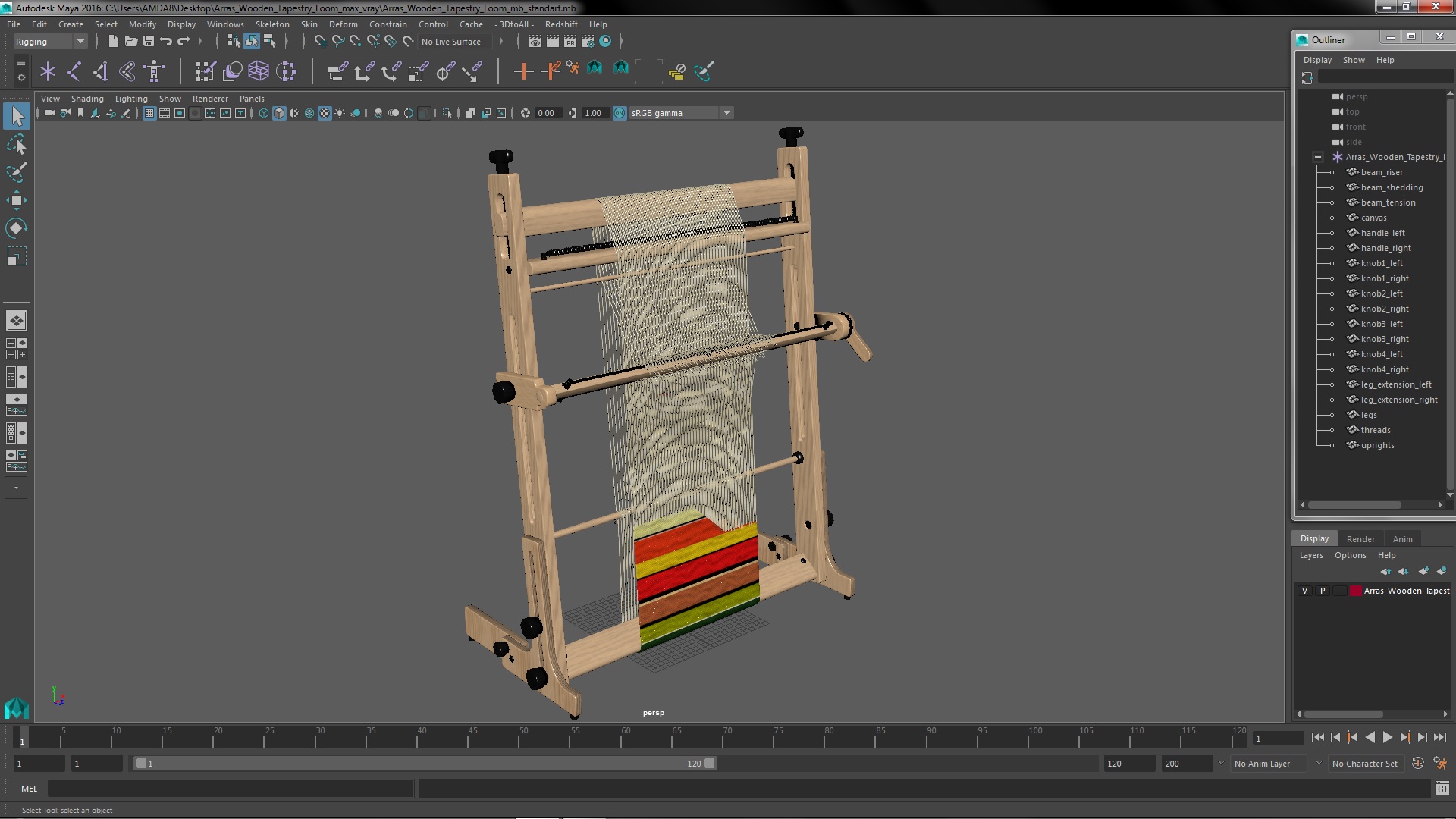Open the Rigging menu set dropdown
This screenshot has height=819, width=1456.
point(50,42)
